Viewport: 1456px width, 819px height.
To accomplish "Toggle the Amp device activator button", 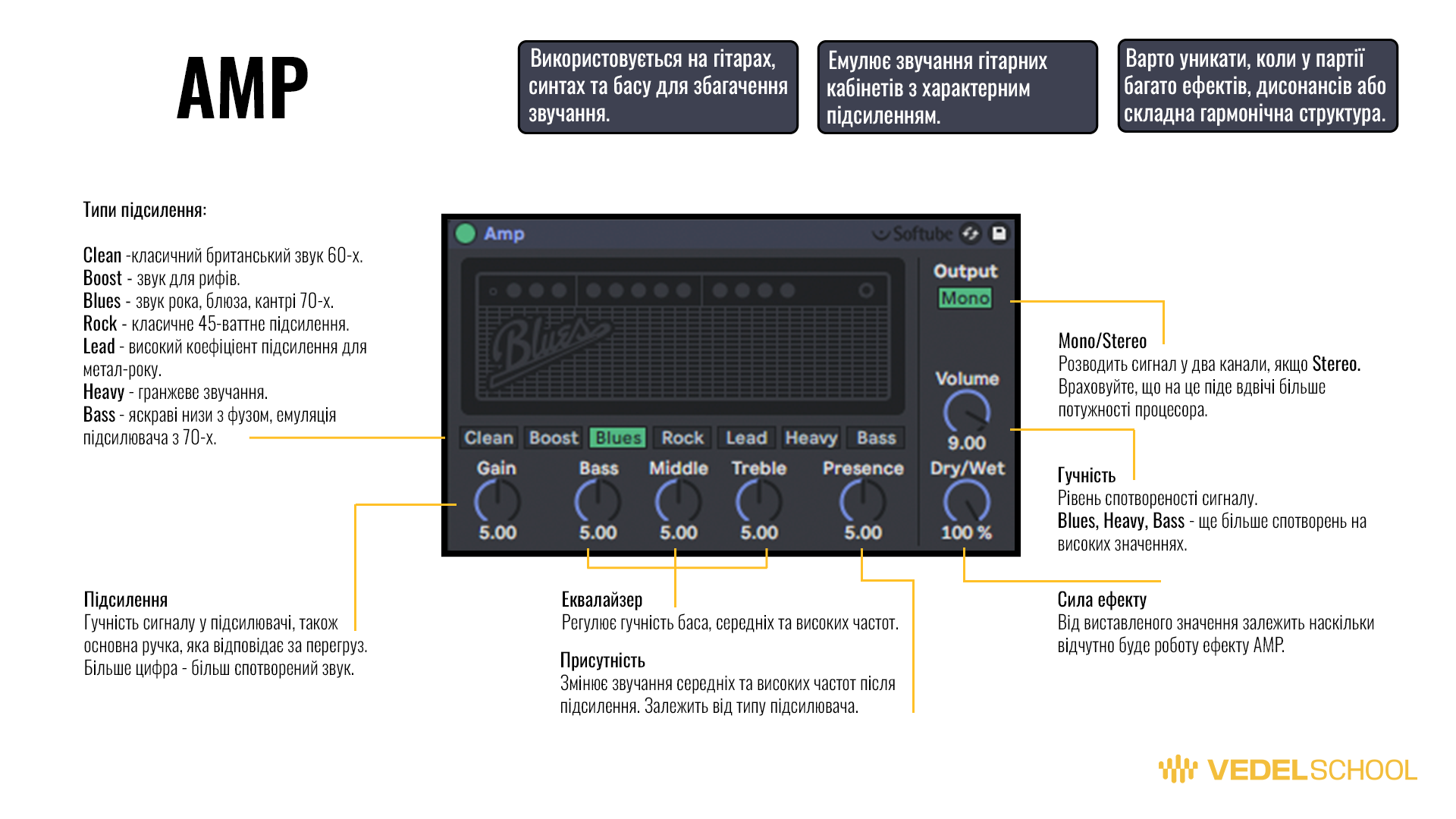I will tap(465, 234).
